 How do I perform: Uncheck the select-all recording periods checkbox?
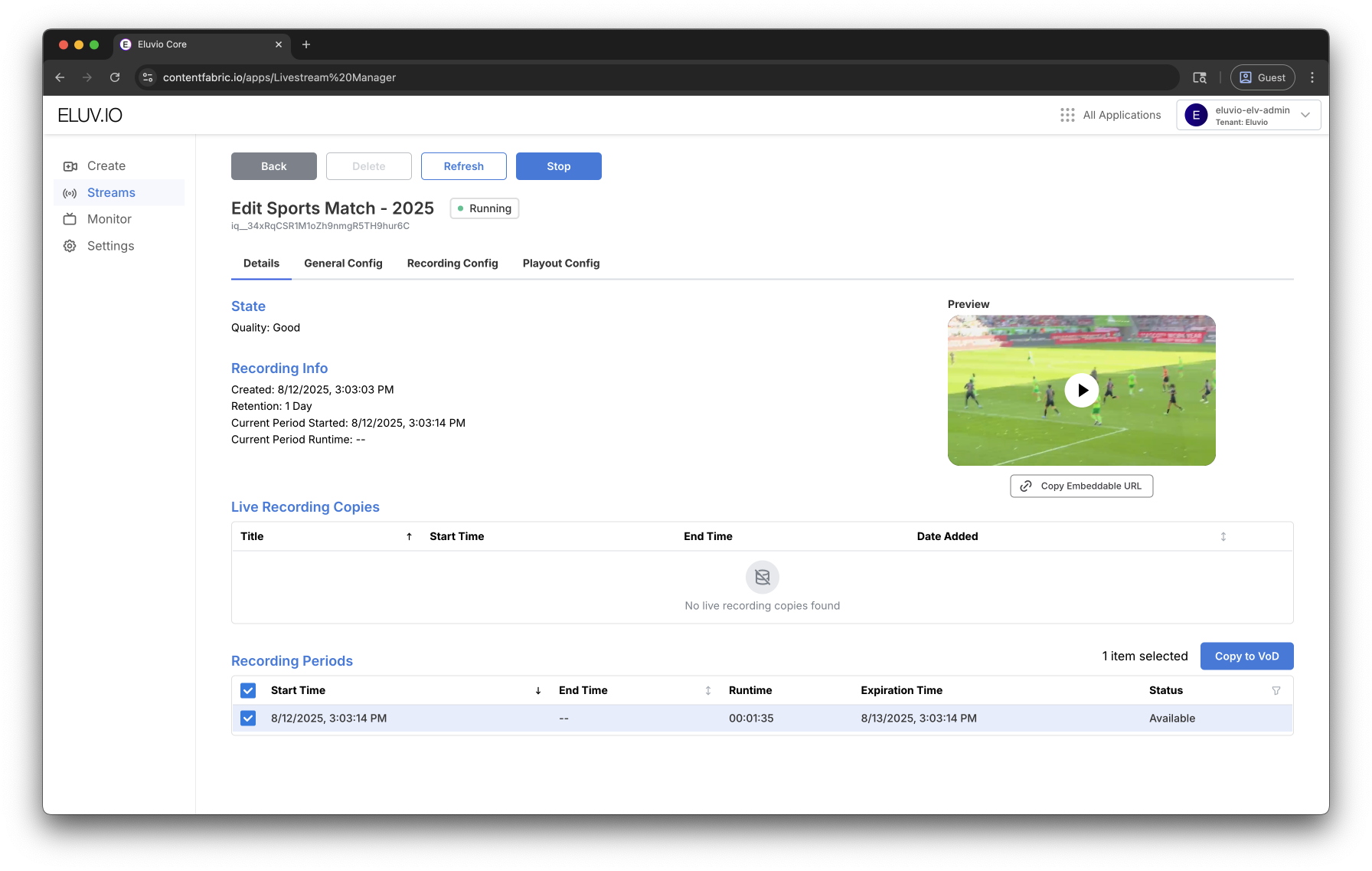click(x=248, y=691)
